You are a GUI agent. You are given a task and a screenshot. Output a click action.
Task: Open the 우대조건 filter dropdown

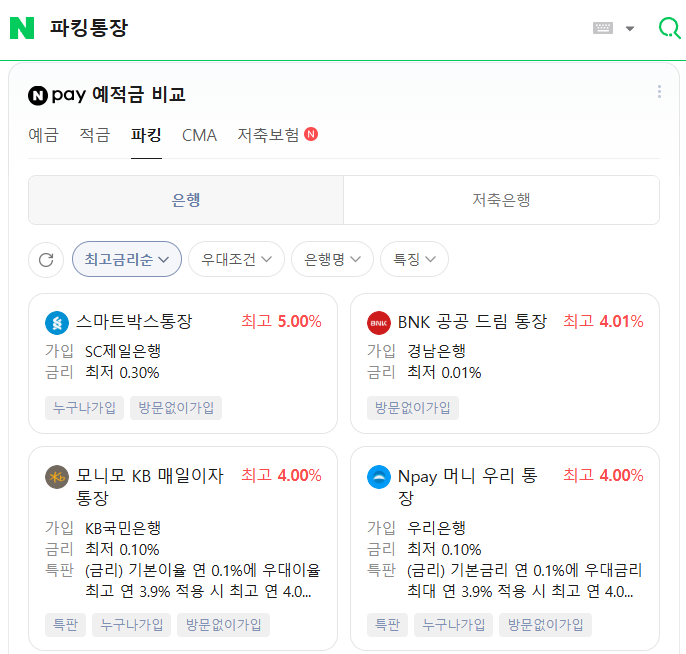(x=236, y=259)
